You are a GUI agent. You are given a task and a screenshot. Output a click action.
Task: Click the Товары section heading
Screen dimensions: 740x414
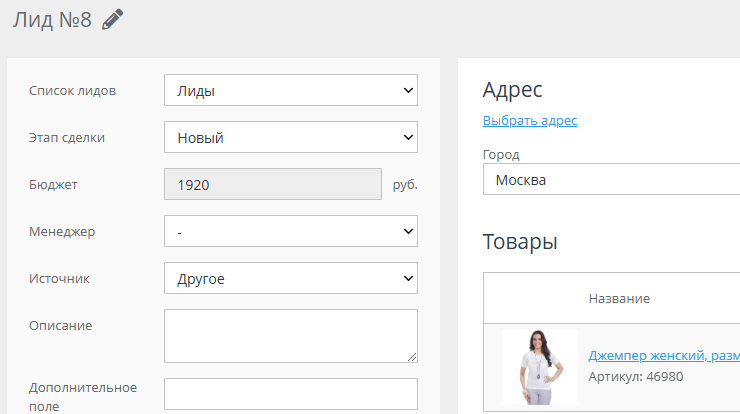coord(519,242)
